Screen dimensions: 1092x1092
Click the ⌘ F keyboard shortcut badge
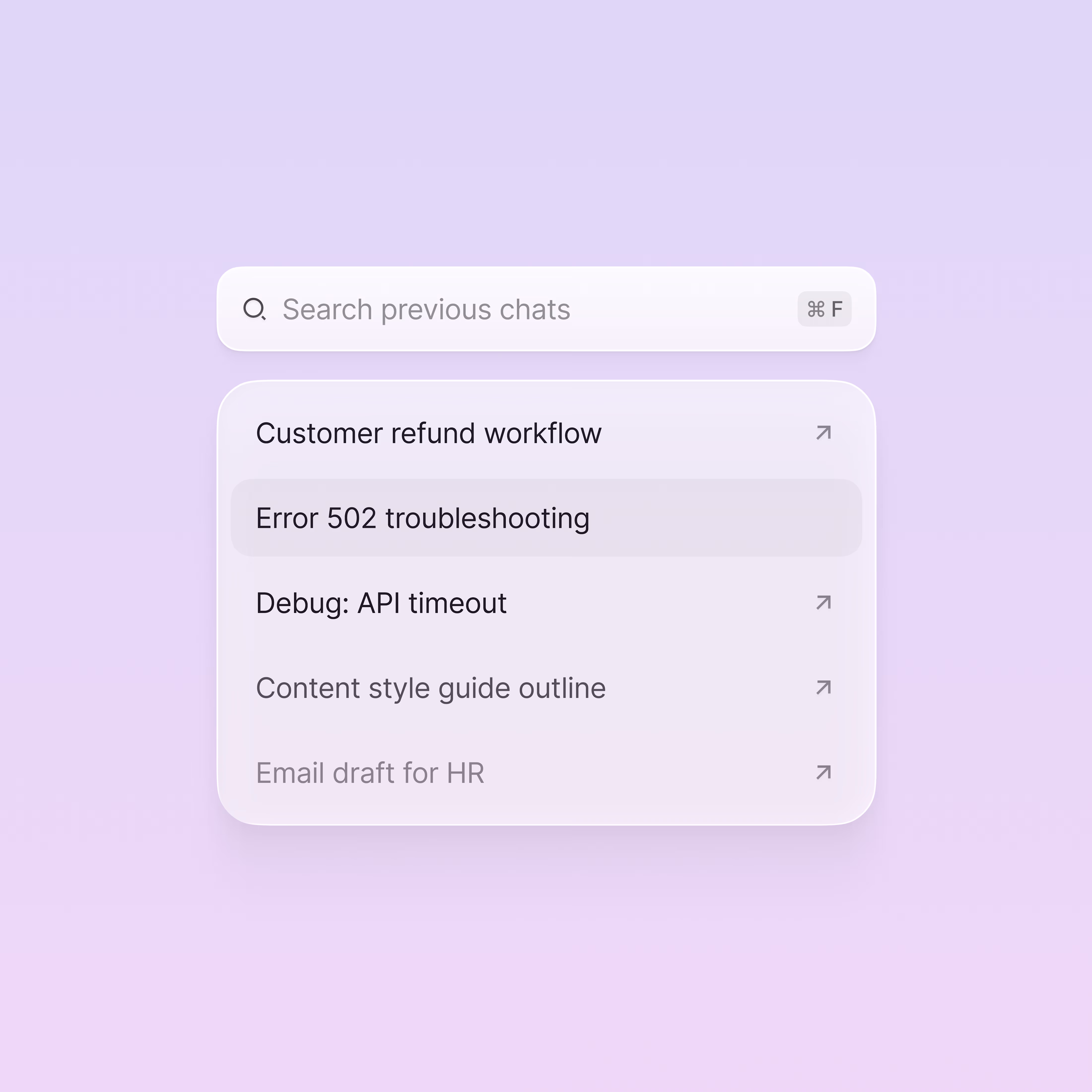coord(824,308)
